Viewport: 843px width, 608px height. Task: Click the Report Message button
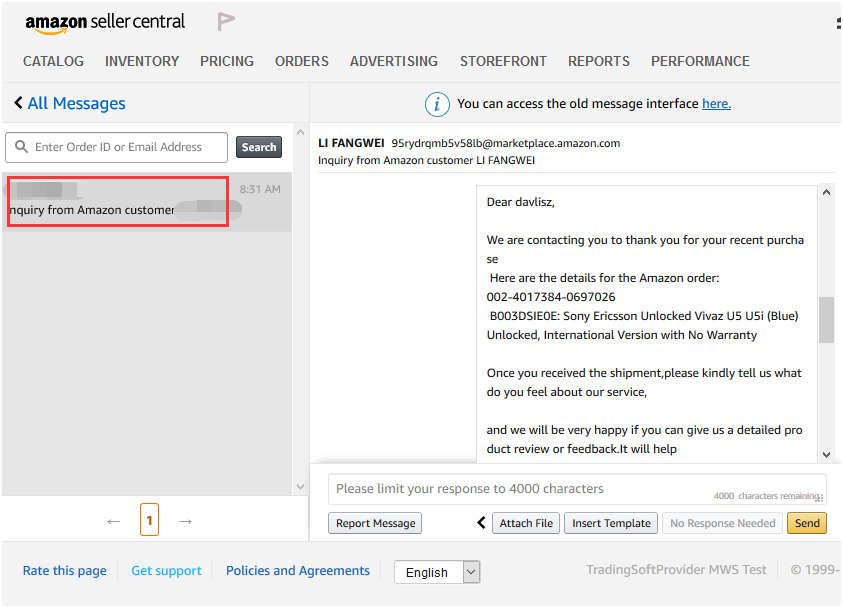(375, 523)
